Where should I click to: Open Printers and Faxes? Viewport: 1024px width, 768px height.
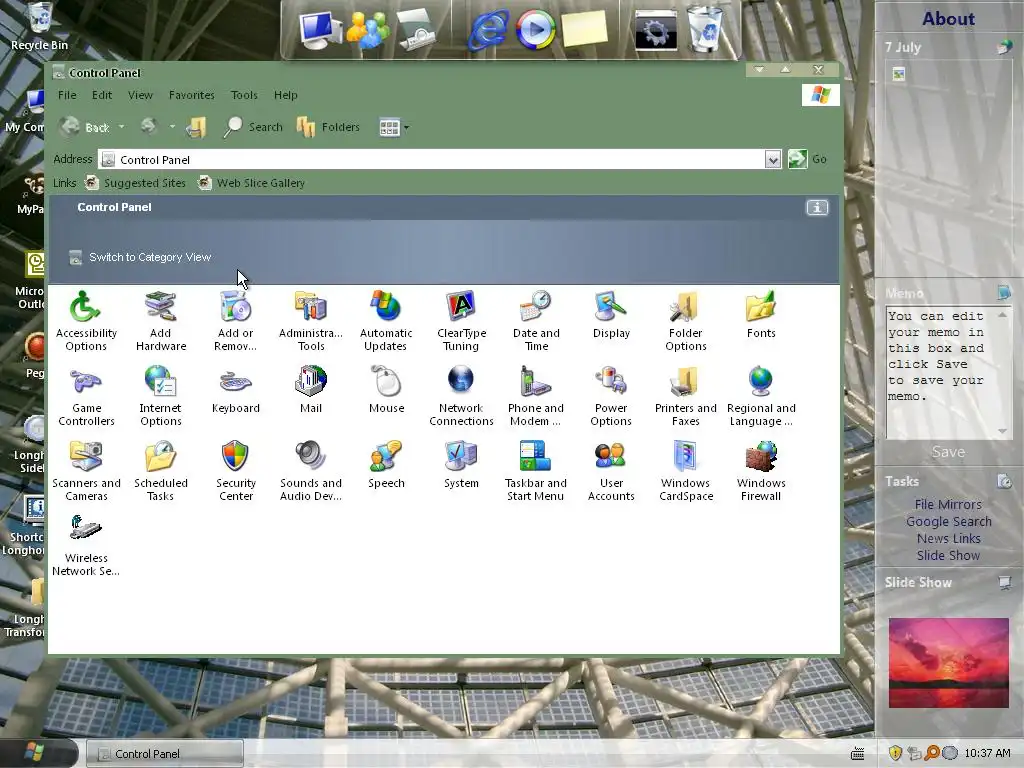tap(686, 396)
